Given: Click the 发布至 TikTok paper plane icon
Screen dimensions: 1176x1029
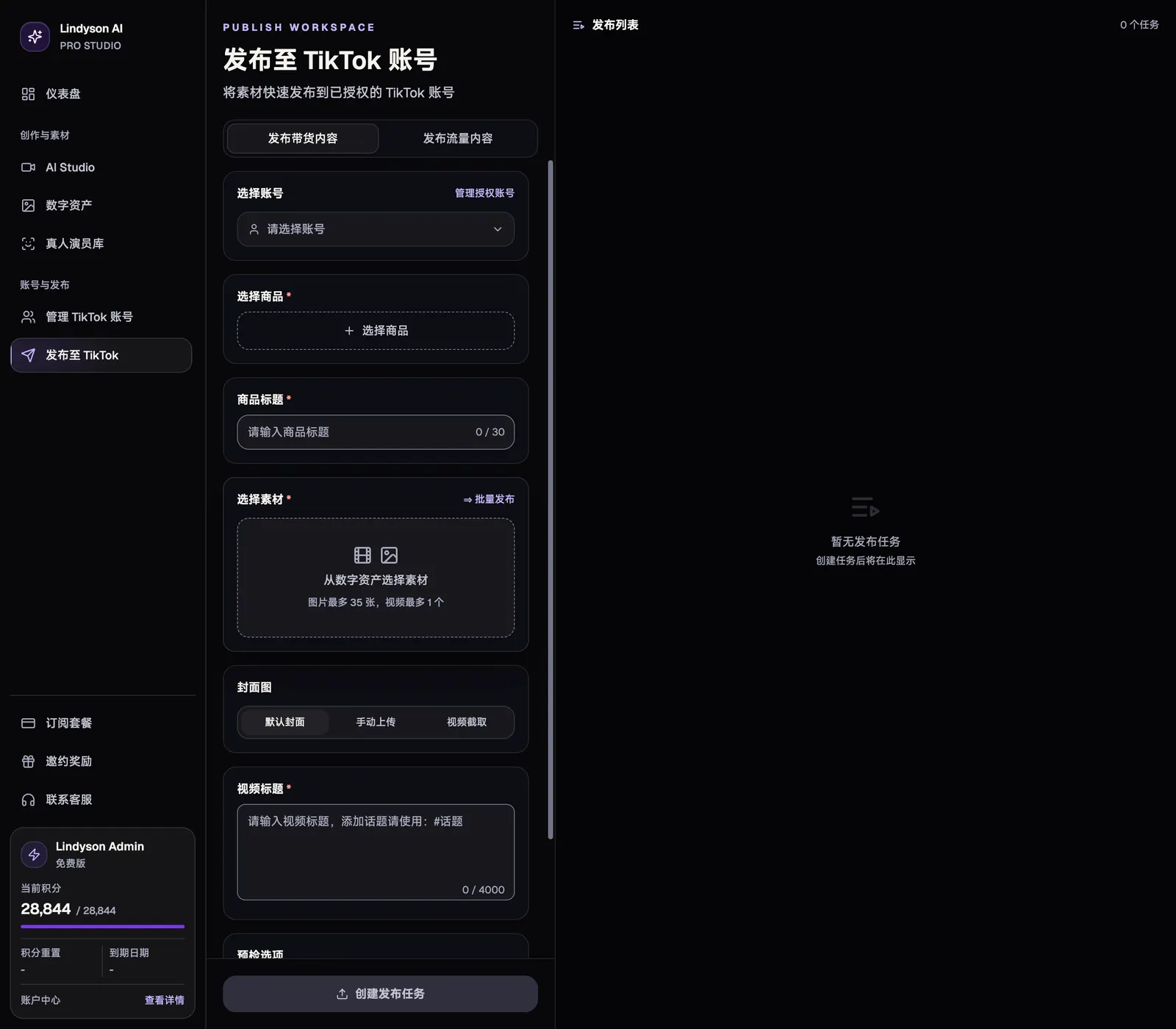Looking at the screenshot, I should click(x=28, y=355).
